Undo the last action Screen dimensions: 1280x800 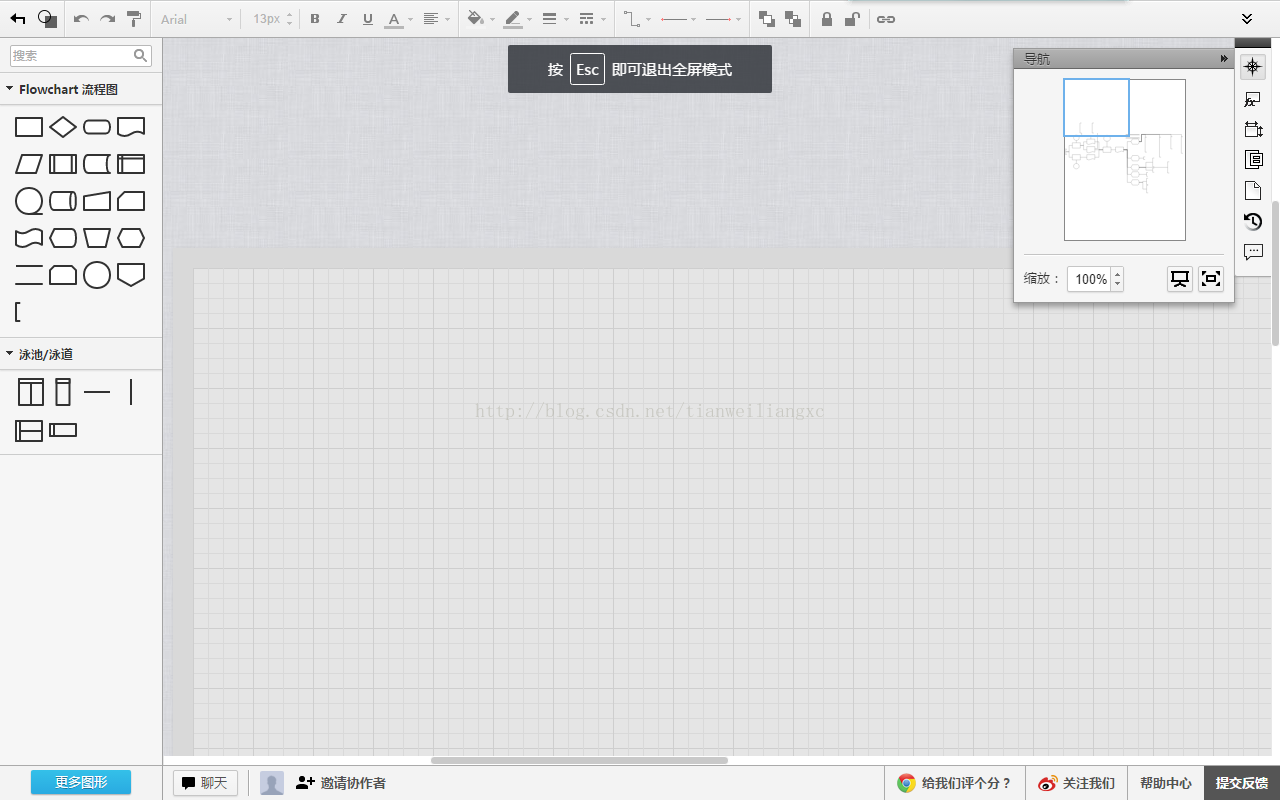click(x=82, y=19)
